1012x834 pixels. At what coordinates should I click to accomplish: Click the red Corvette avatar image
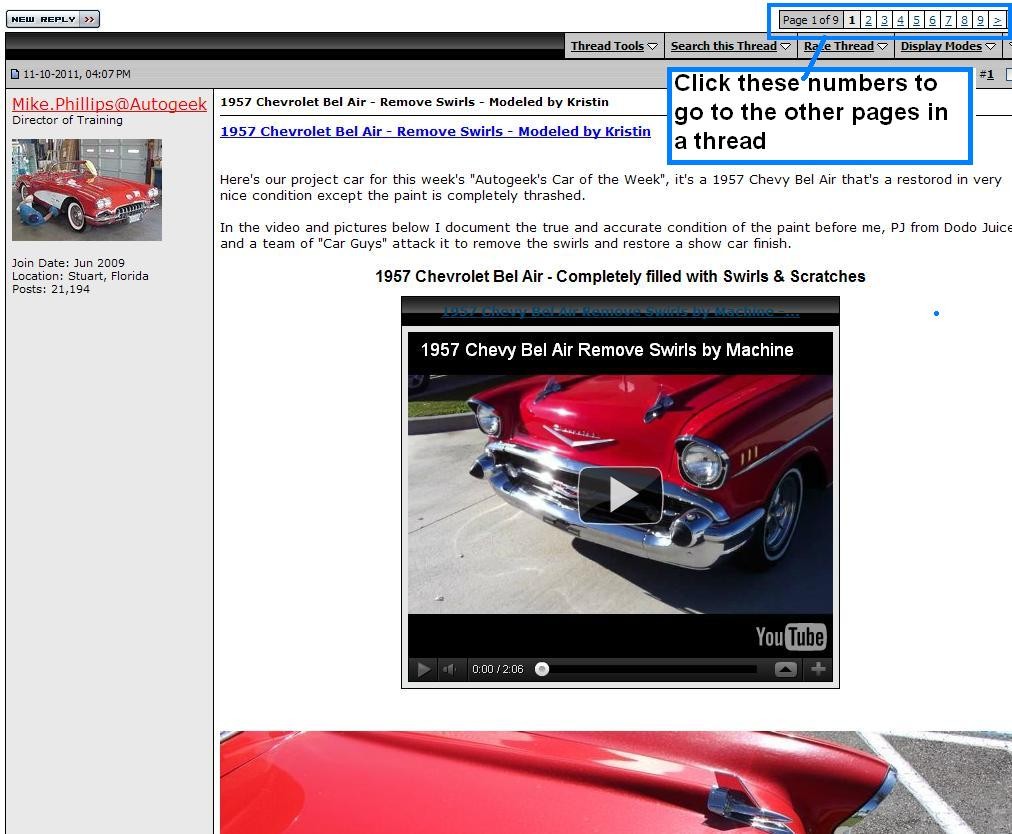tap(86, 190)
